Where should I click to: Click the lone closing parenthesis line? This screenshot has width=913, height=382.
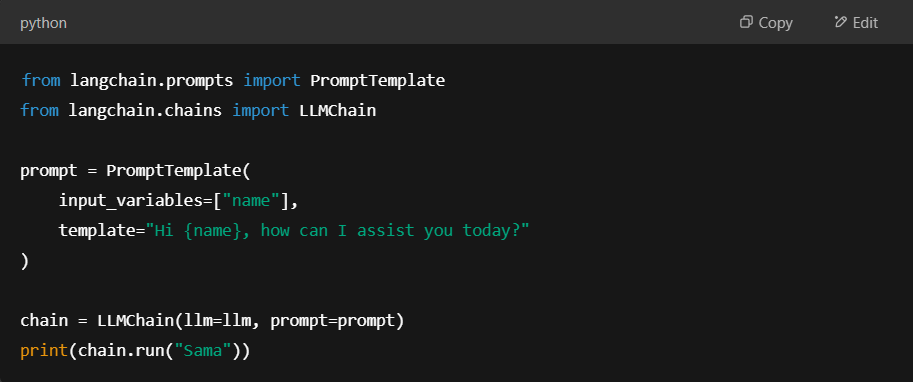(x=24, y=261)
